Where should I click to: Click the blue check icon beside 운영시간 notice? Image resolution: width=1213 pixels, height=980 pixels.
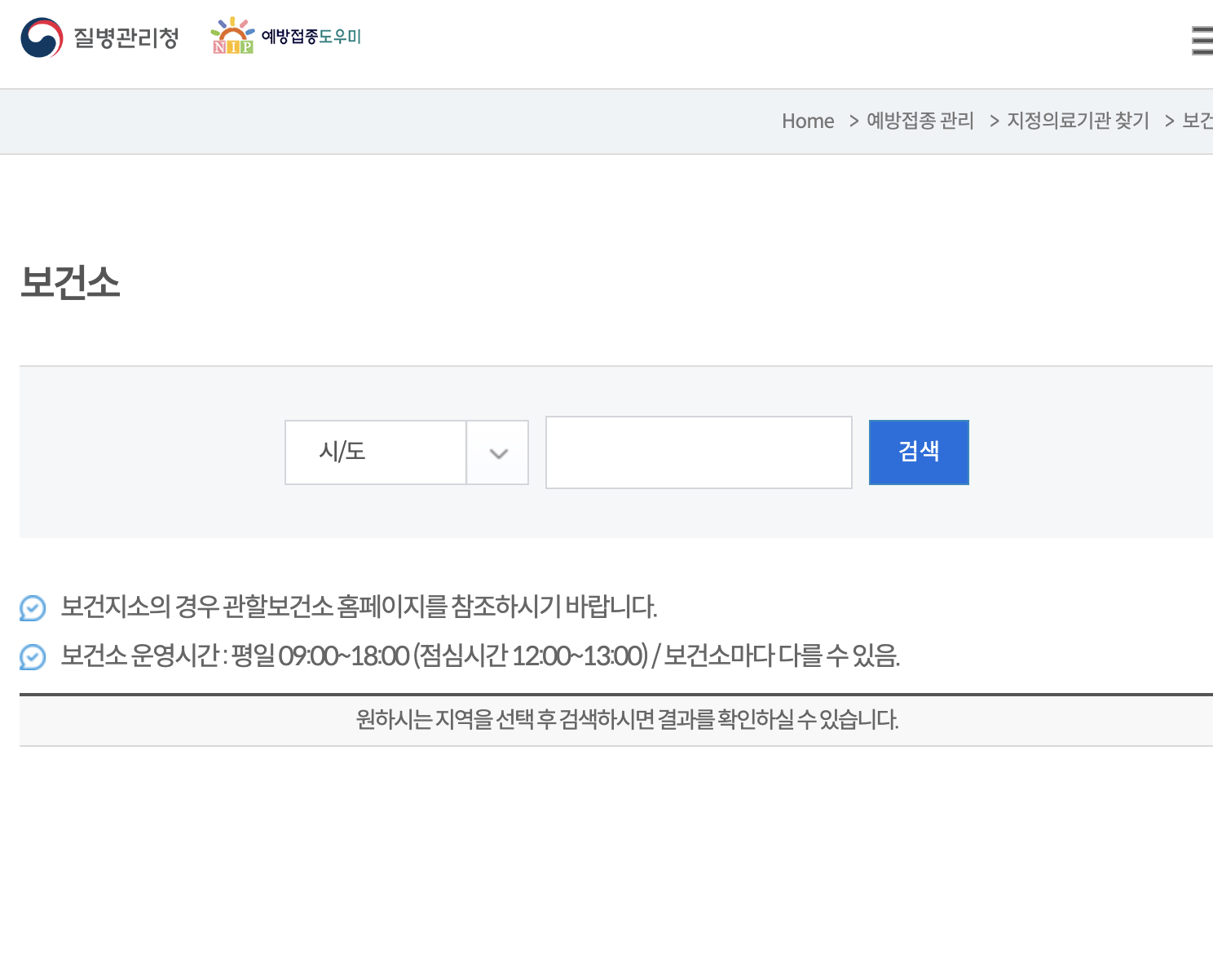tap(32, 656)
